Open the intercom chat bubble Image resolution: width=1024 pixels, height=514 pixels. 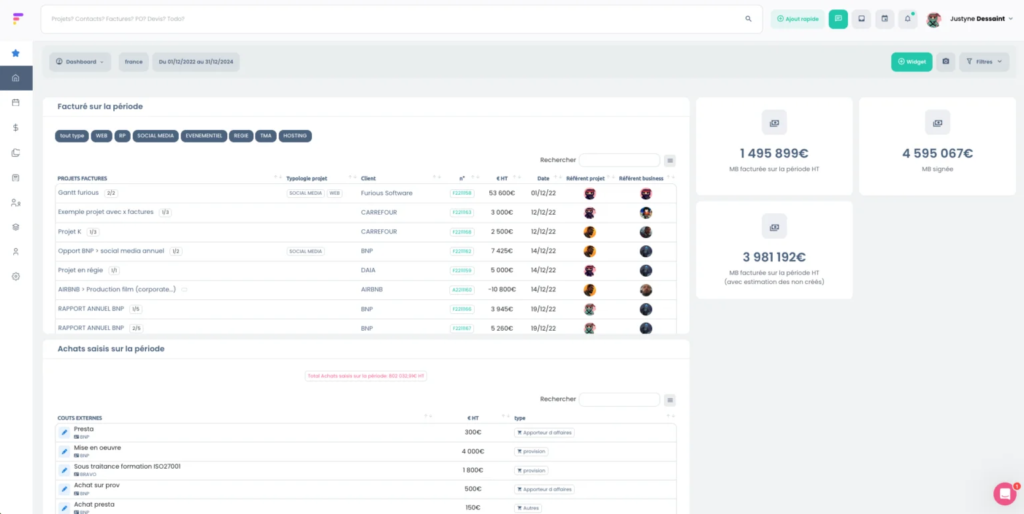1004,493
